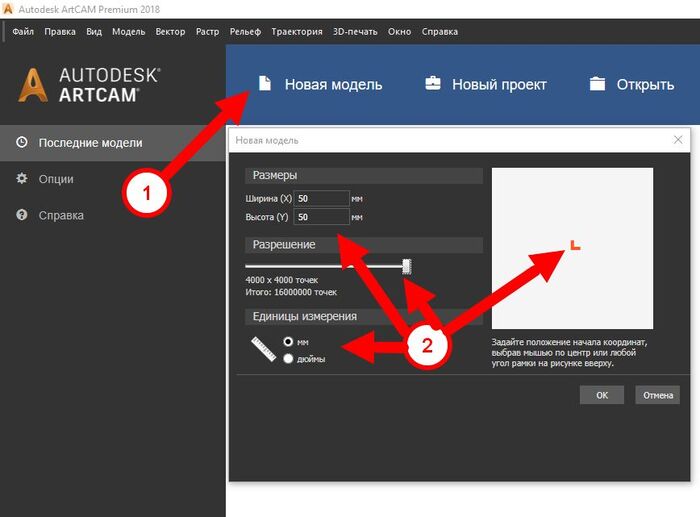
Task: Open the Файл menu
Action: 23,32
